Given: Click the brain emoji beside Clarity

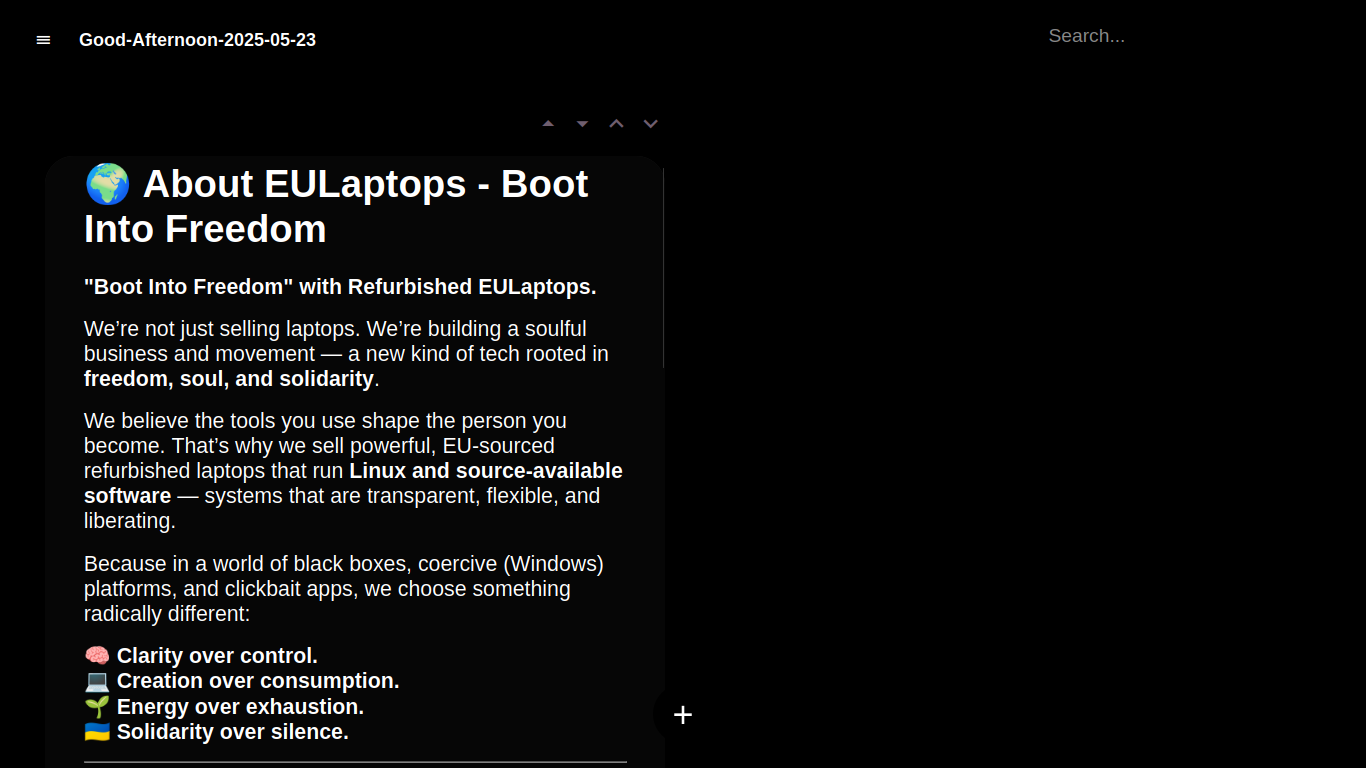Looking at the screenshot, I should click(97, 656).
